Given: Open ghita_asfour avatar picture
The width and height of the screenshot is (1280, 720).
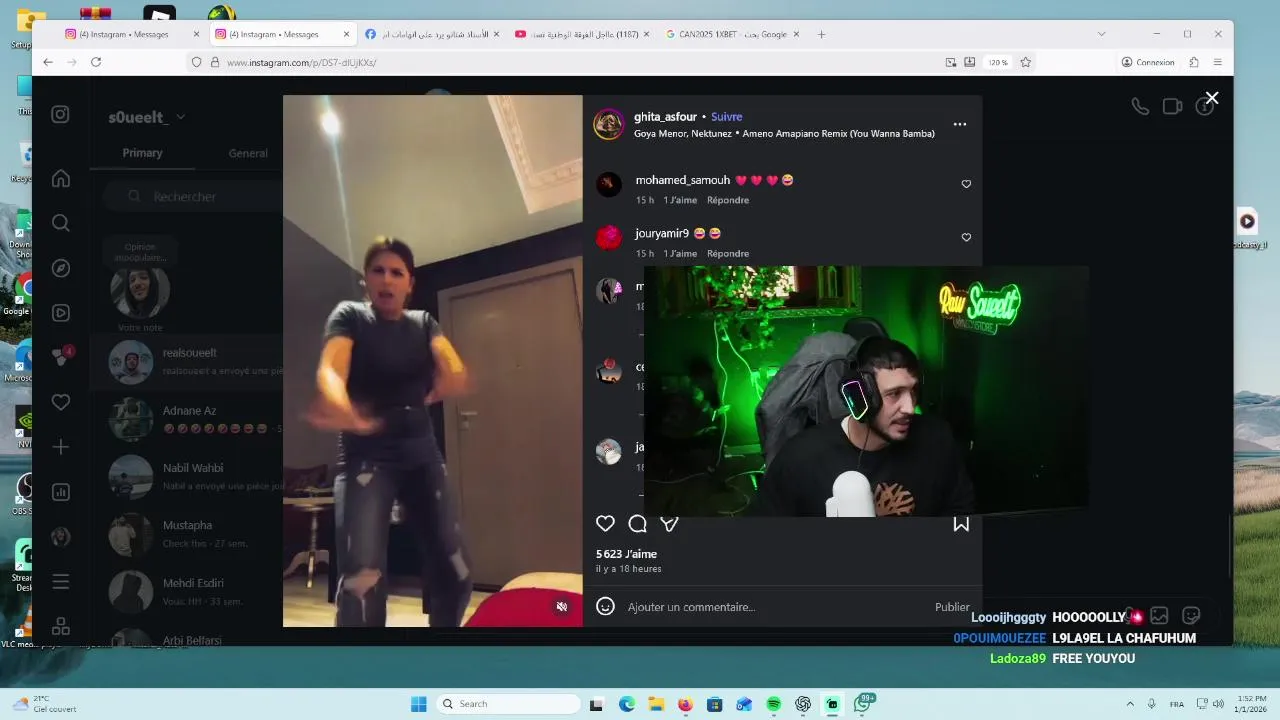Looking at the screenshot, I should pos(608,124).
